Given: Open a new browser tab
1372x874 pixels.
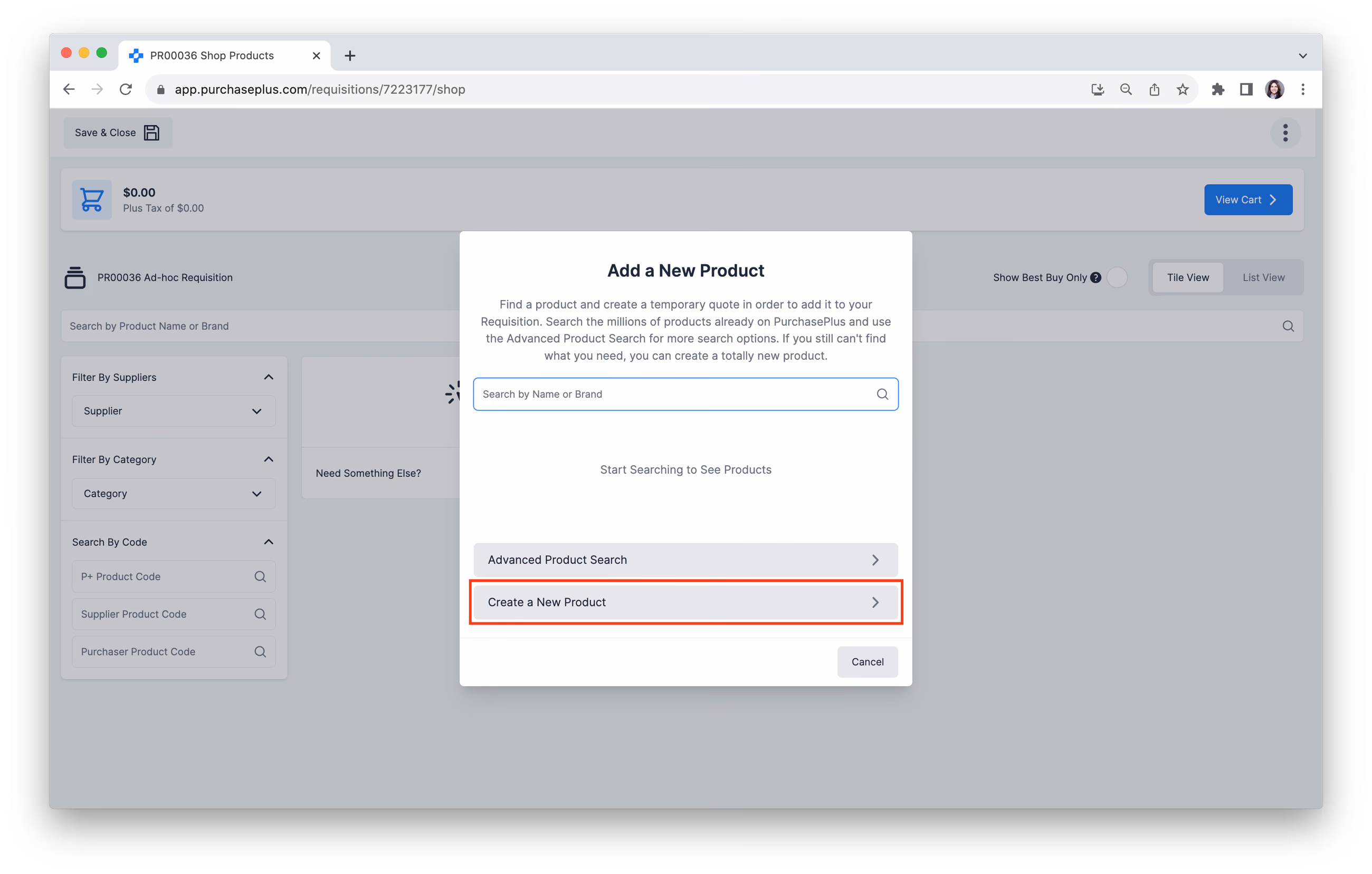Looking at the screenshot, I should [350, 55].
